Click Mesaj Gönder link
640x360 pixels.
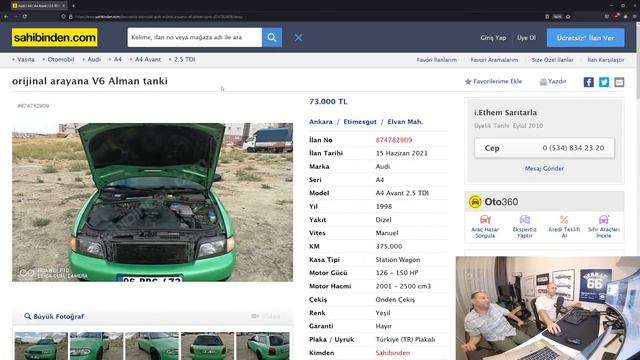click(544, 168)
